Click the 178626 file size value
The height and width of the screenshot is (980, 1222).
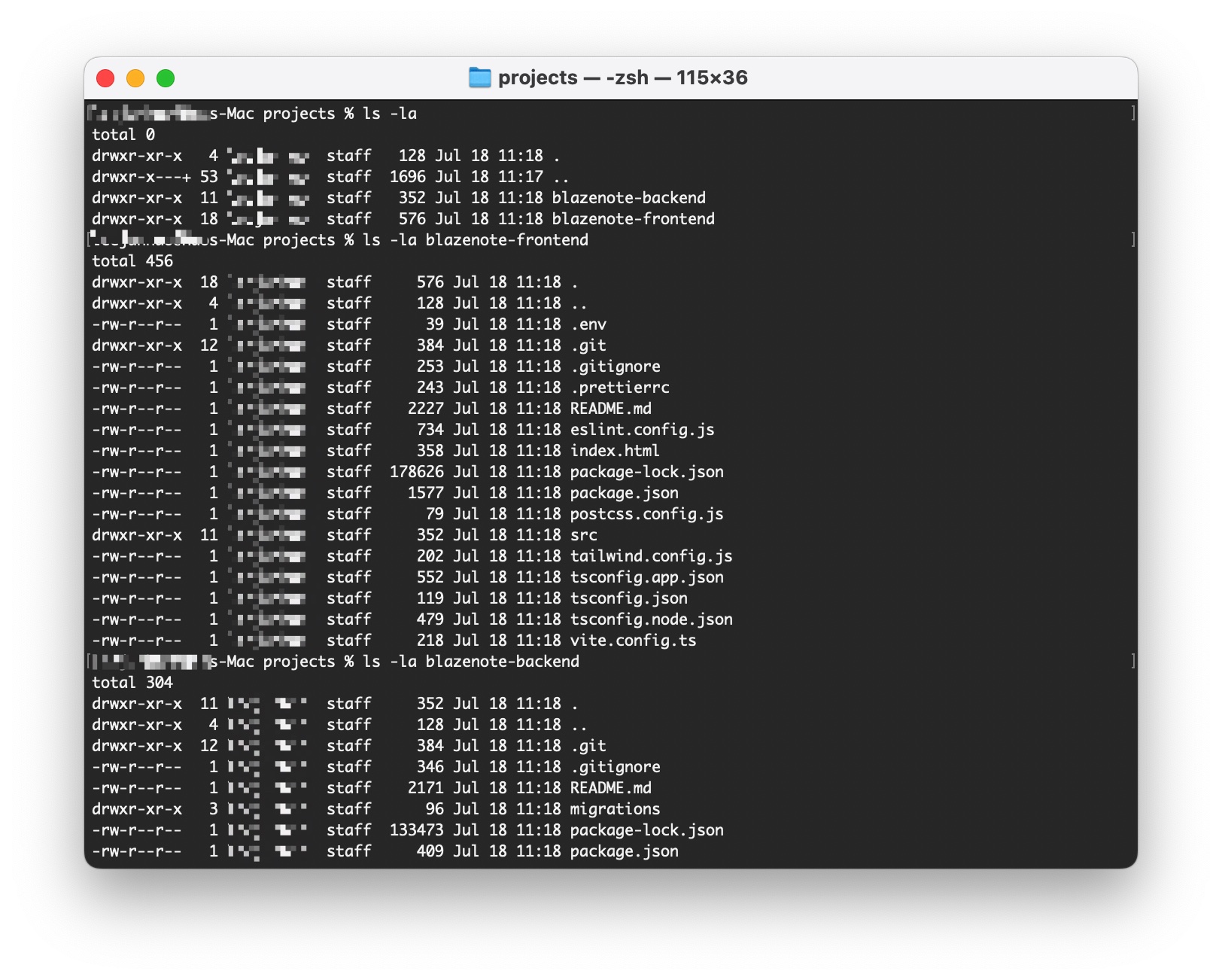coord(416,472)
